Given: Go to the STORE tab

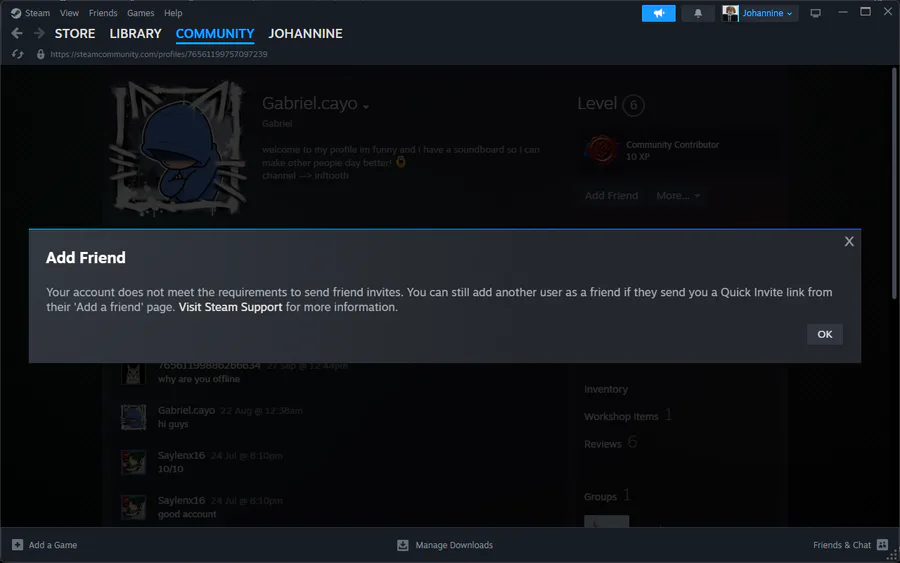Looking at the screenshot, I should pos(75,34).
